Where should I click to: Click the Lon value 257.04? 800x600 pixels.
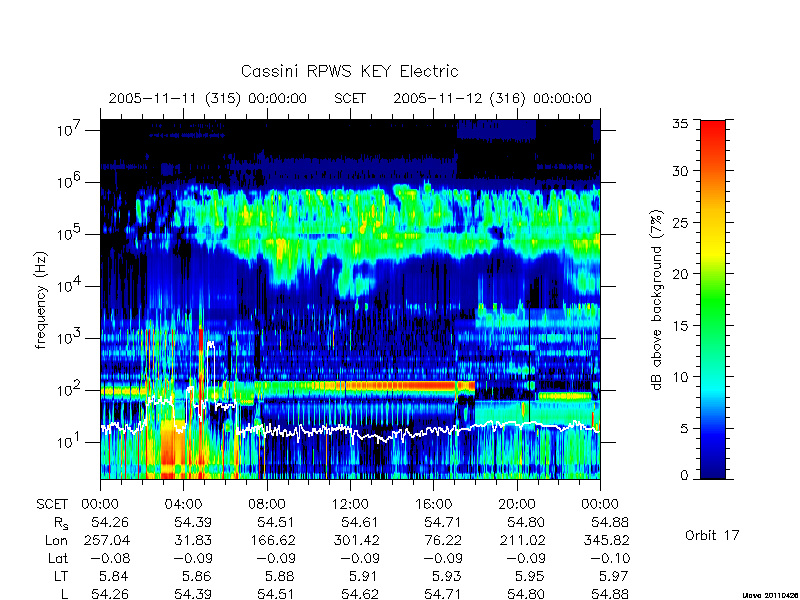[106, 540]
